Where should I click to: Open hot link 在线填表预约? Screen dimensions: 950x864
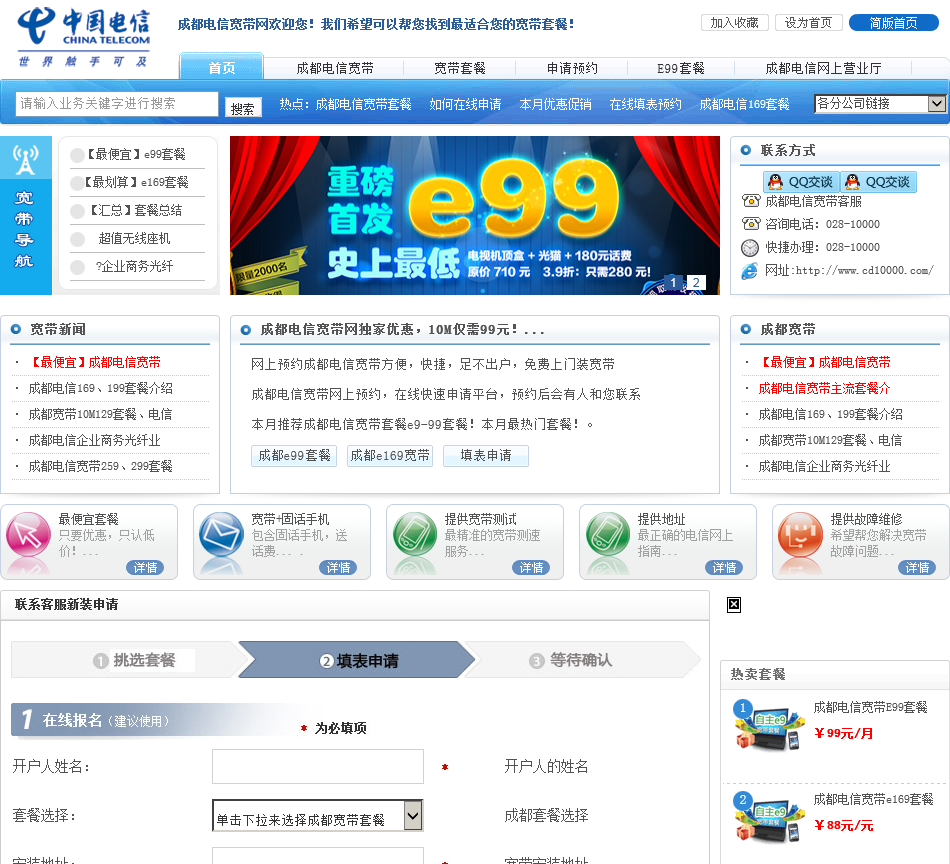(645, 104)
